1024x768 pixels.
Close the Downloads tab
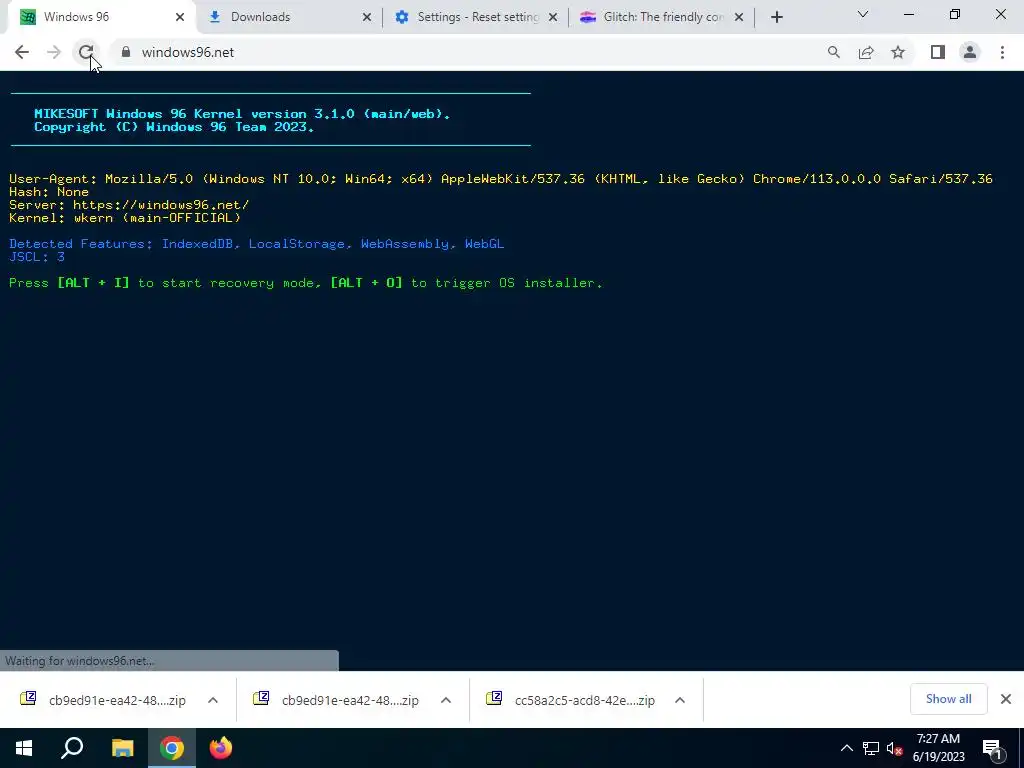click(366, 17)
